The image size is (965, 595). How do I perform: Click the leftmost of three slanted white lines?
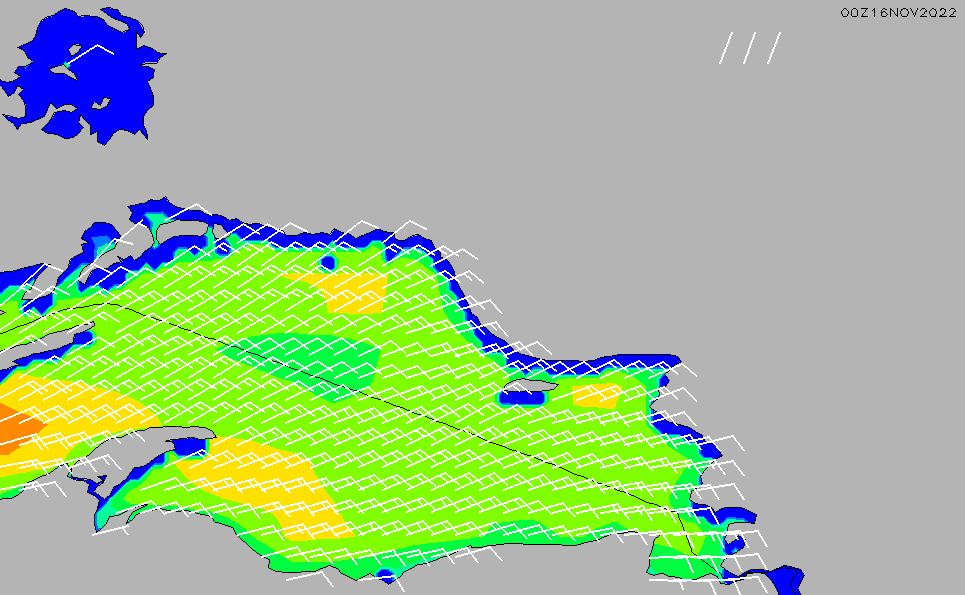click(727, 48)
